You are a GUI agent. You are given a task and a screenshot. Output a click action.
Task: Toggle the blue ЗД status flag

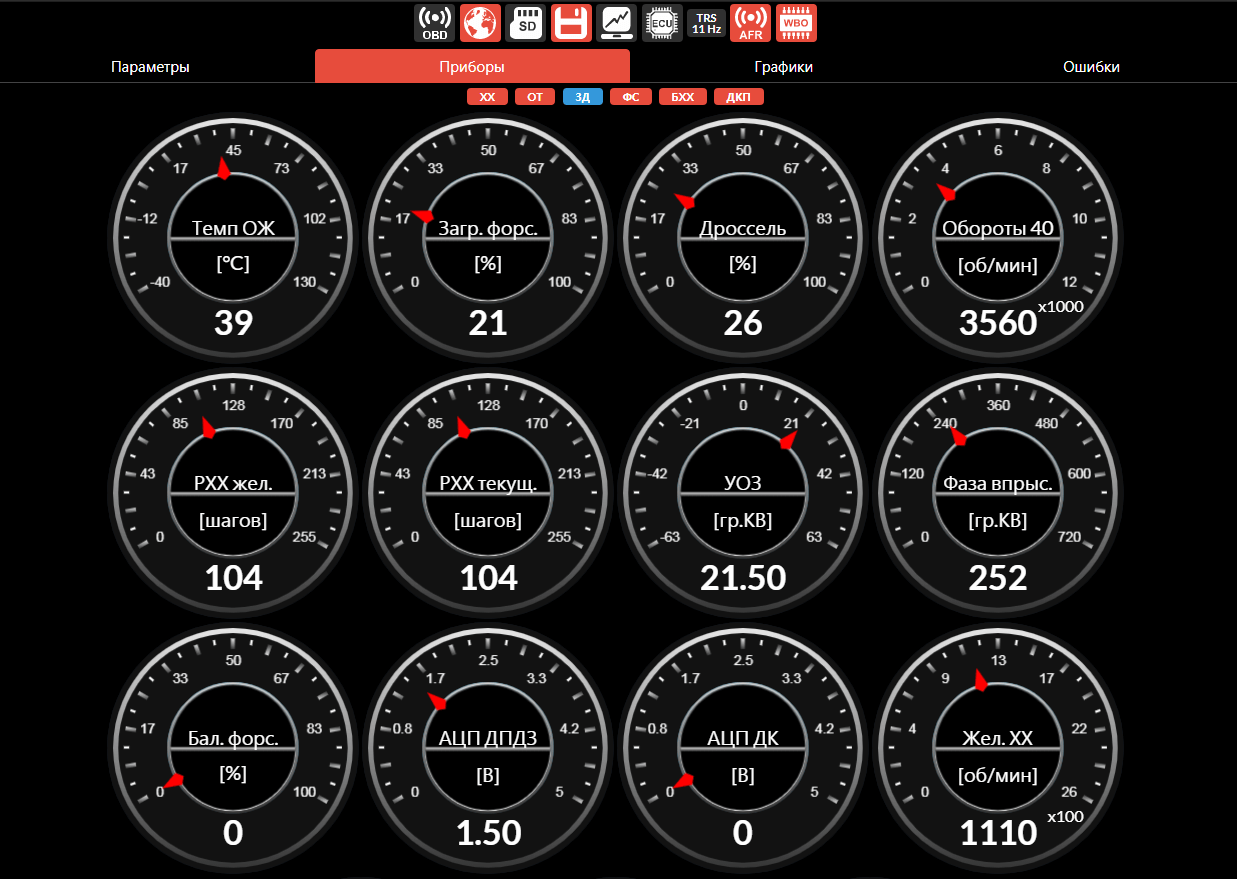point(583,97)
